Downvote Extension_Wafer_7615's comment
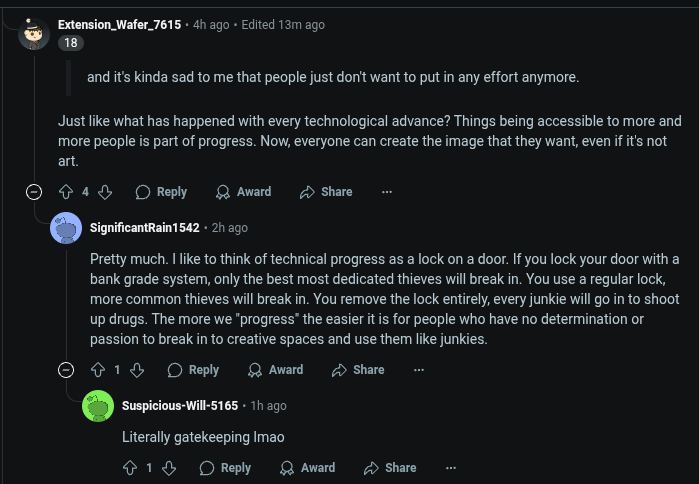Viewport: 699px width, 484px height. click(x=105, y=192)
